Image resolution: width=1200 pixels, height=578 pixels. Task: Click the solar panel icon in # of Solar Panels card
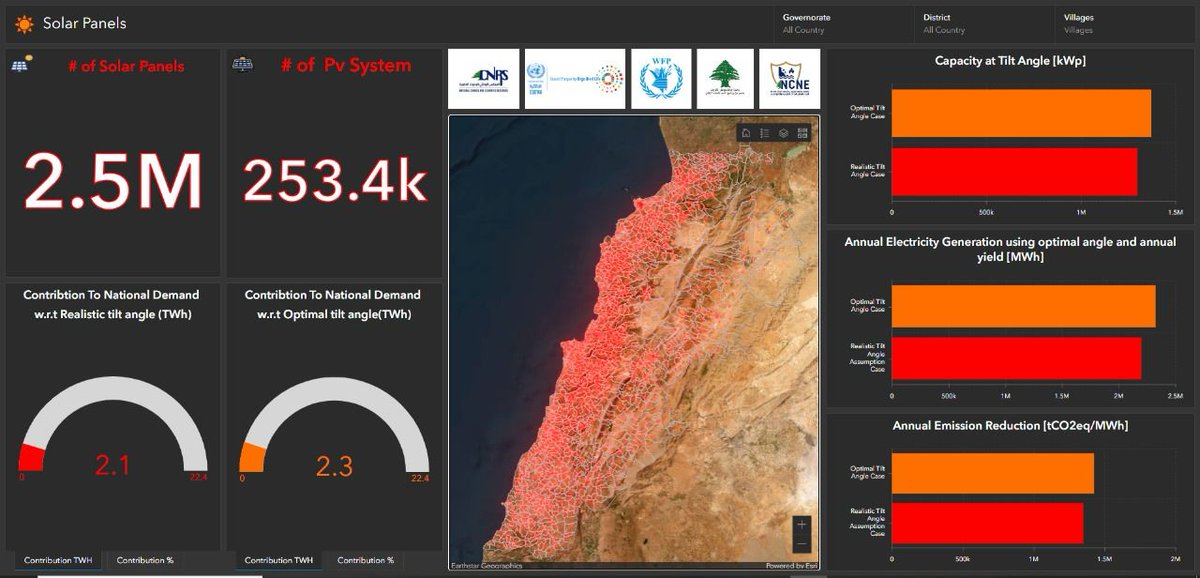click(x=22, y=65)
